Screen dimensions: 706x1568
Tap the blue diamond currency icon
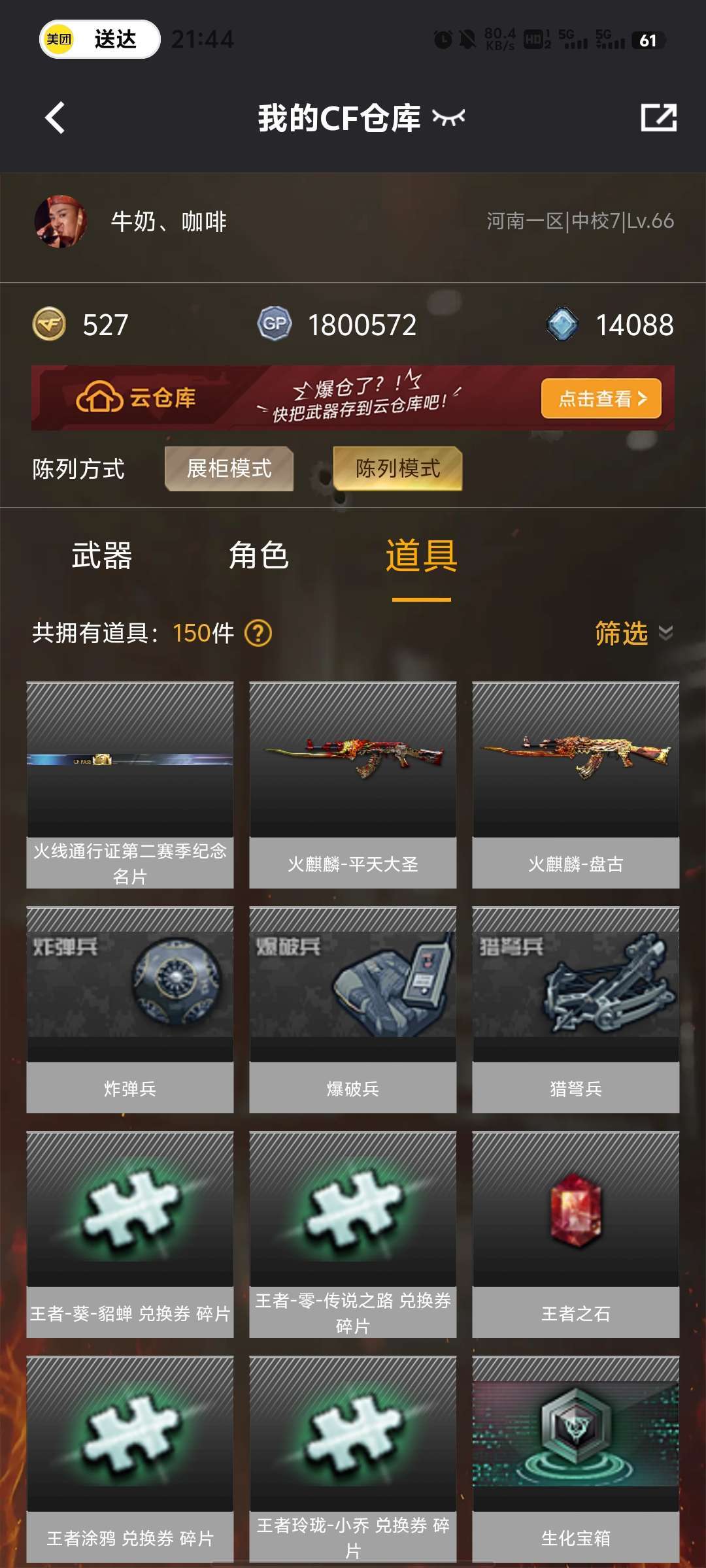click(x=562, y=324)
